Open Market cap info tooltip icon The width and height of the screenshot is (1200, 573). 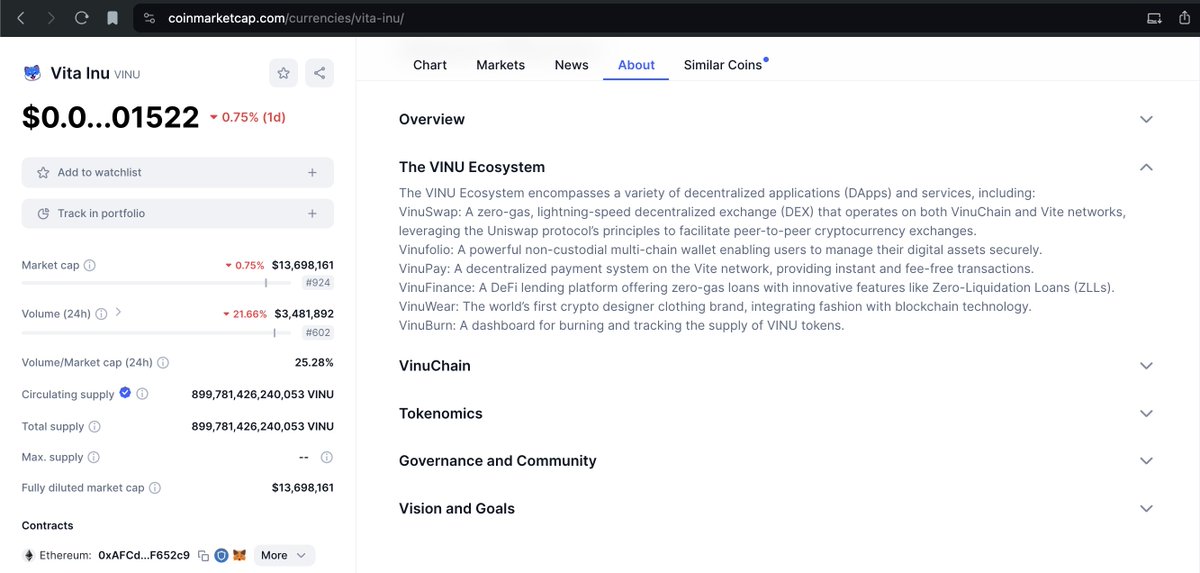coord(89,266)
